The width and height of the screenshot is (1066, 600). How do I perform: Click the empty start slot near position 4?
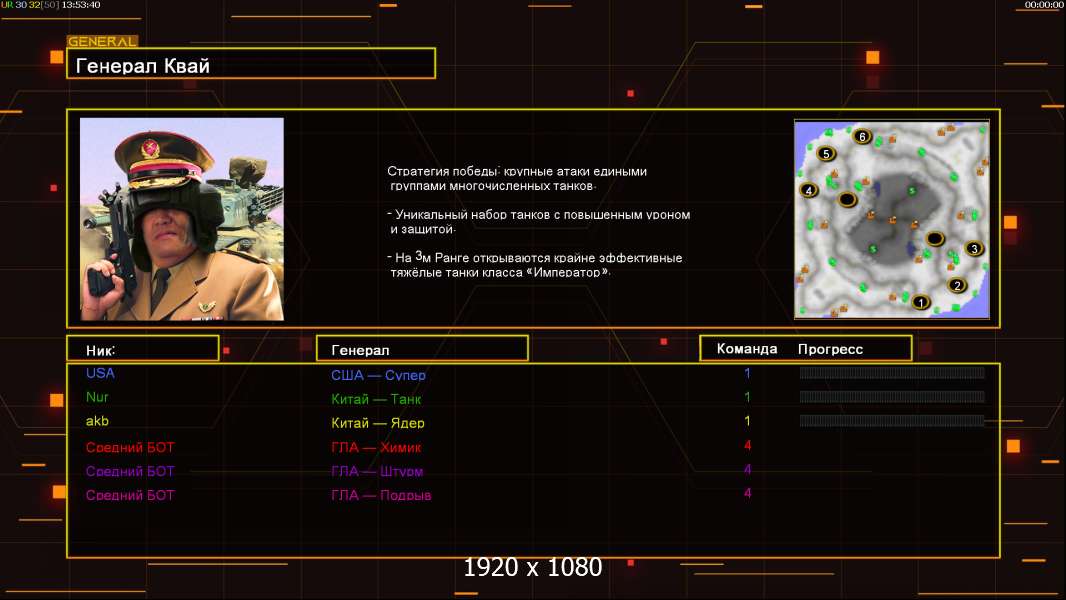tap(847, 199)
